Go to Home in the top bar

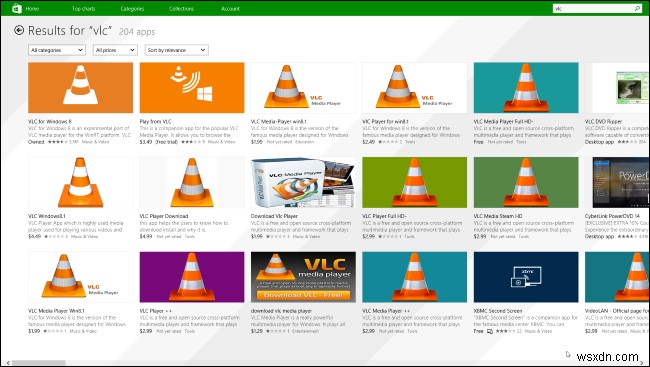32,8
